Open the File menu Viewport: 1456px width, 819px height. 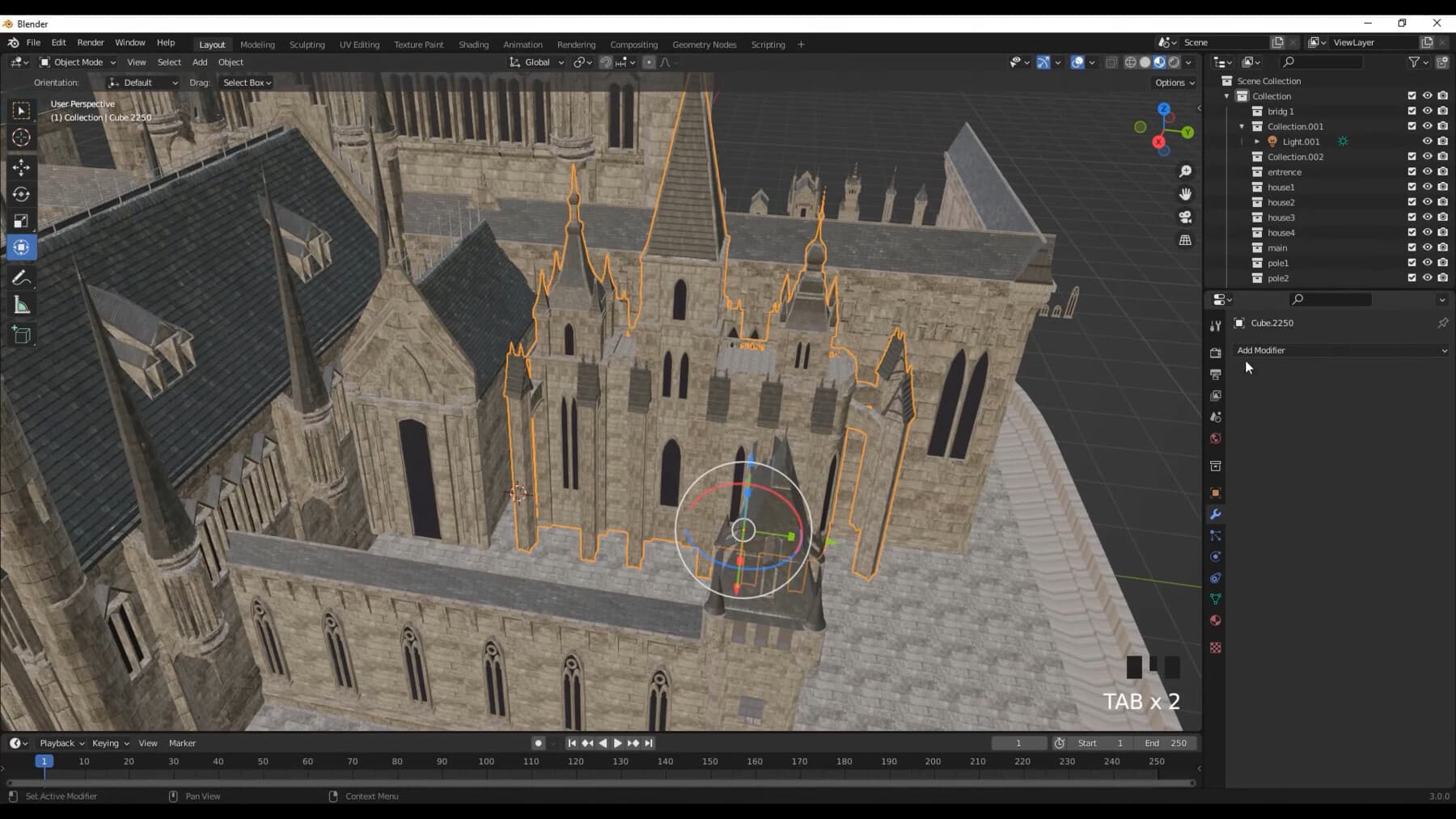tap(33, 43)
